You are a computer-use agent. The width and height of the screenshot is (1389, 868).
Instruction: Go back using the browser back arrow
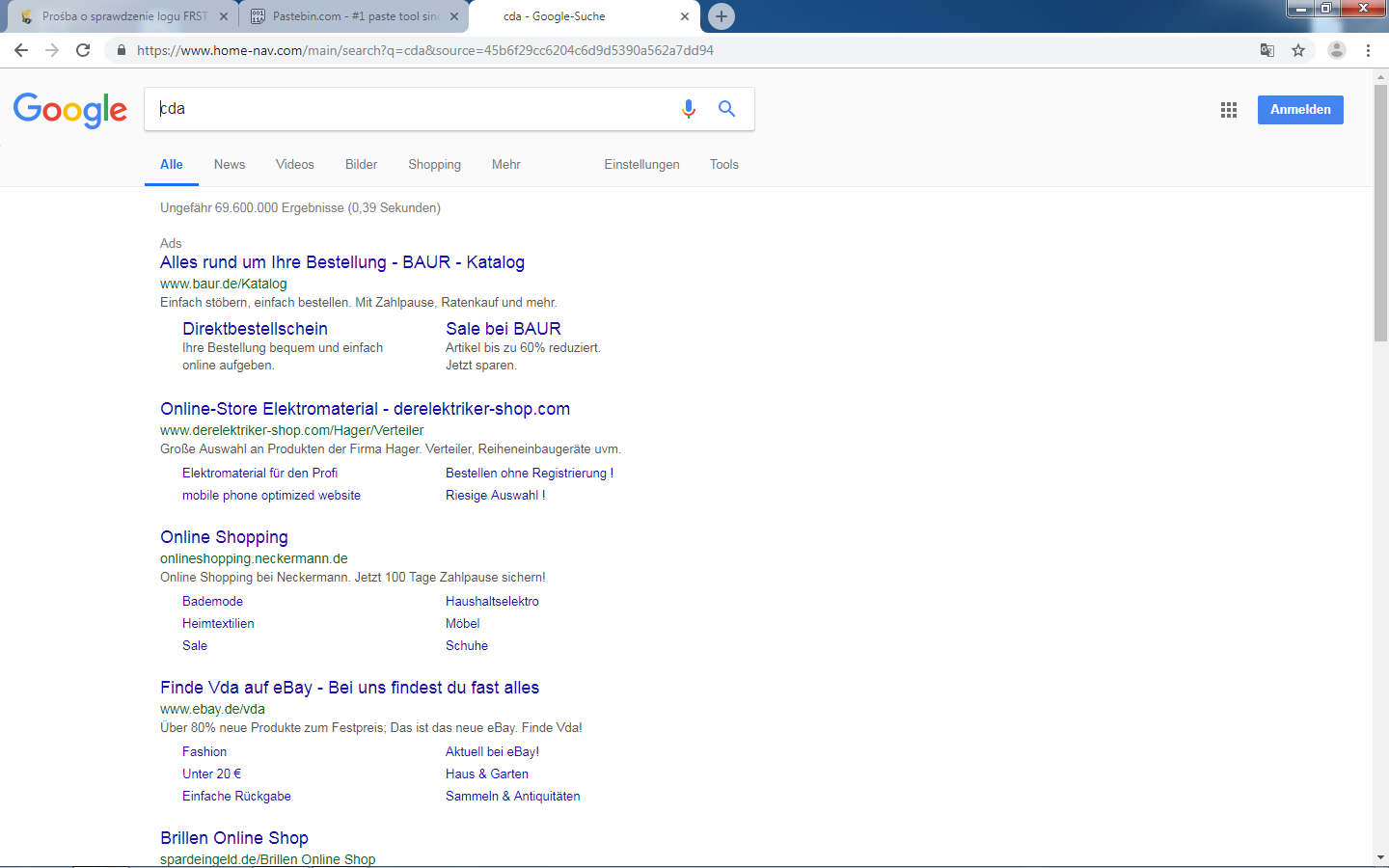pos(21,50)
